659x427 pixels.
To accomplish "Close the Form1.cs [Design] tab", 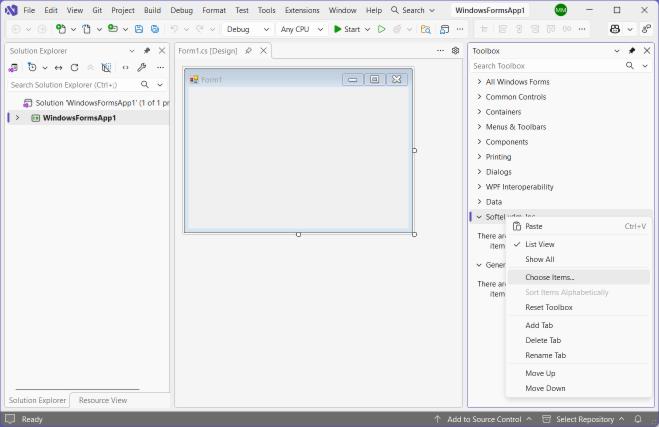I will tap(264, 51).
